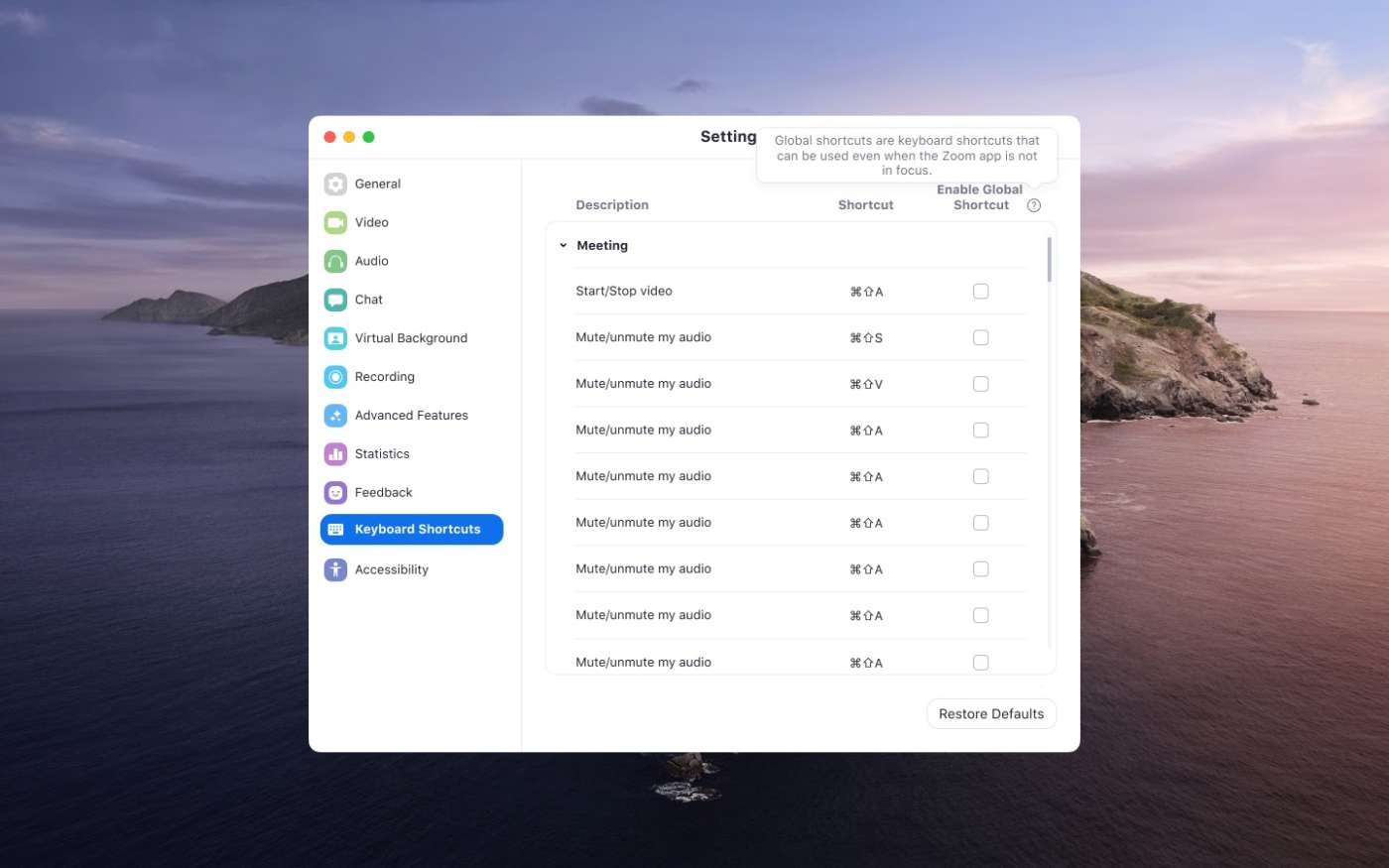Open Video settings via camera icon
Screen dimensions: 1389x868
[335, 222]
